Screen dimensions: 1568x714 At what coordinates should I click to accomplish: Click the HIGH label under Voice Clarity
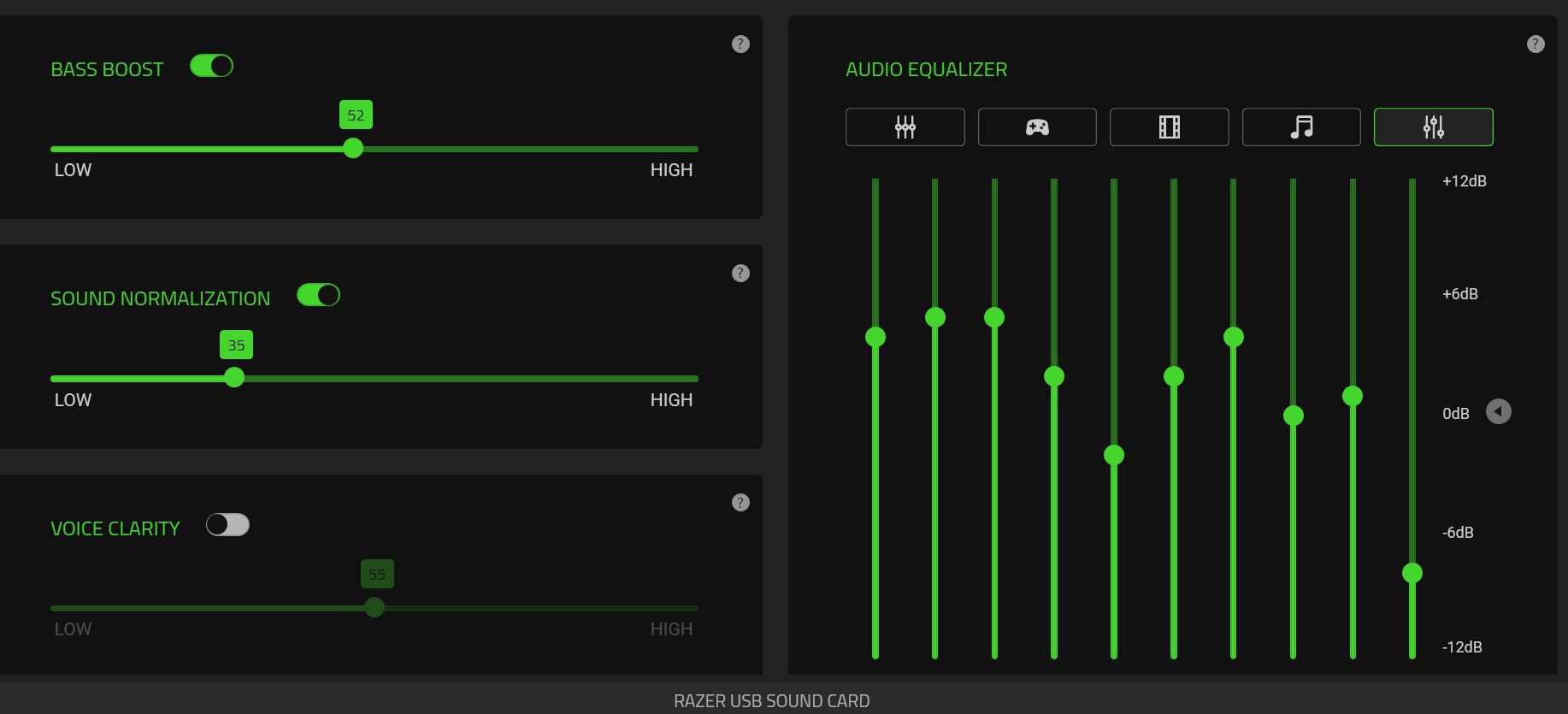(x=671, y=629)
